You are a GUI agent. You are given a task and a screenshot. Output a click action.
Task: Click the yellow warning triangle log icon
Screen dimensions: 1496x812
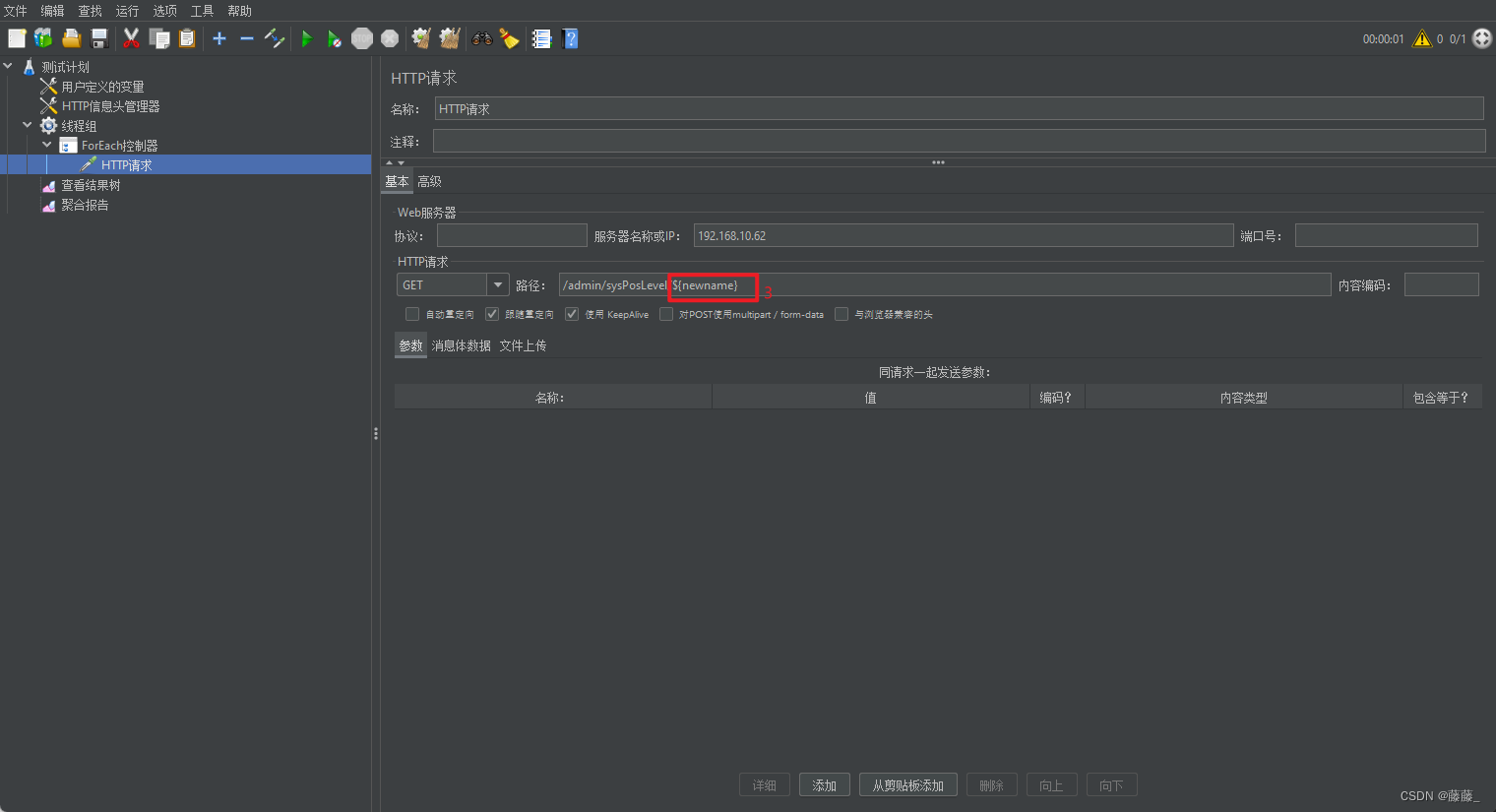(1422, 38)
